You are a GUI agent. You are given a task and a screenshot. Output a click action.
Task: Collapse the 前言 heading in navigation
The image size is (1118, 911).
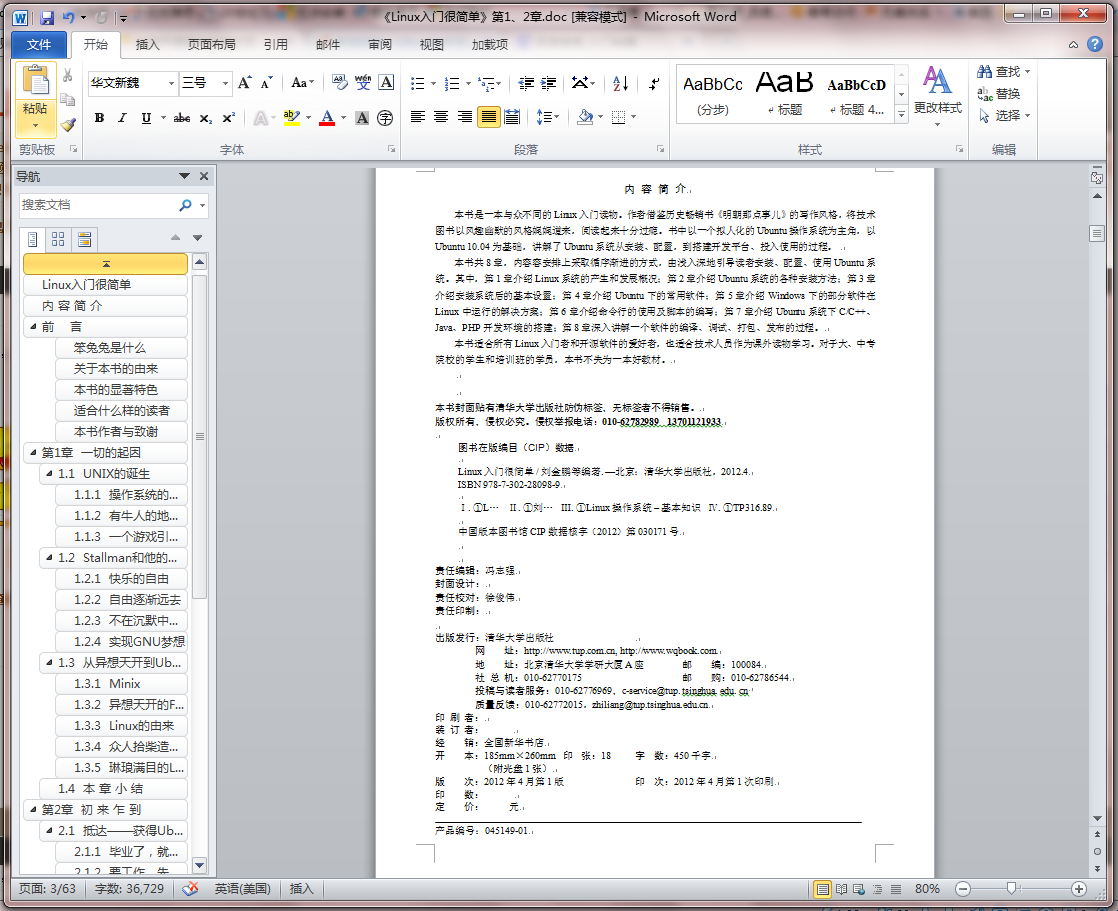[x=33, y=326]
